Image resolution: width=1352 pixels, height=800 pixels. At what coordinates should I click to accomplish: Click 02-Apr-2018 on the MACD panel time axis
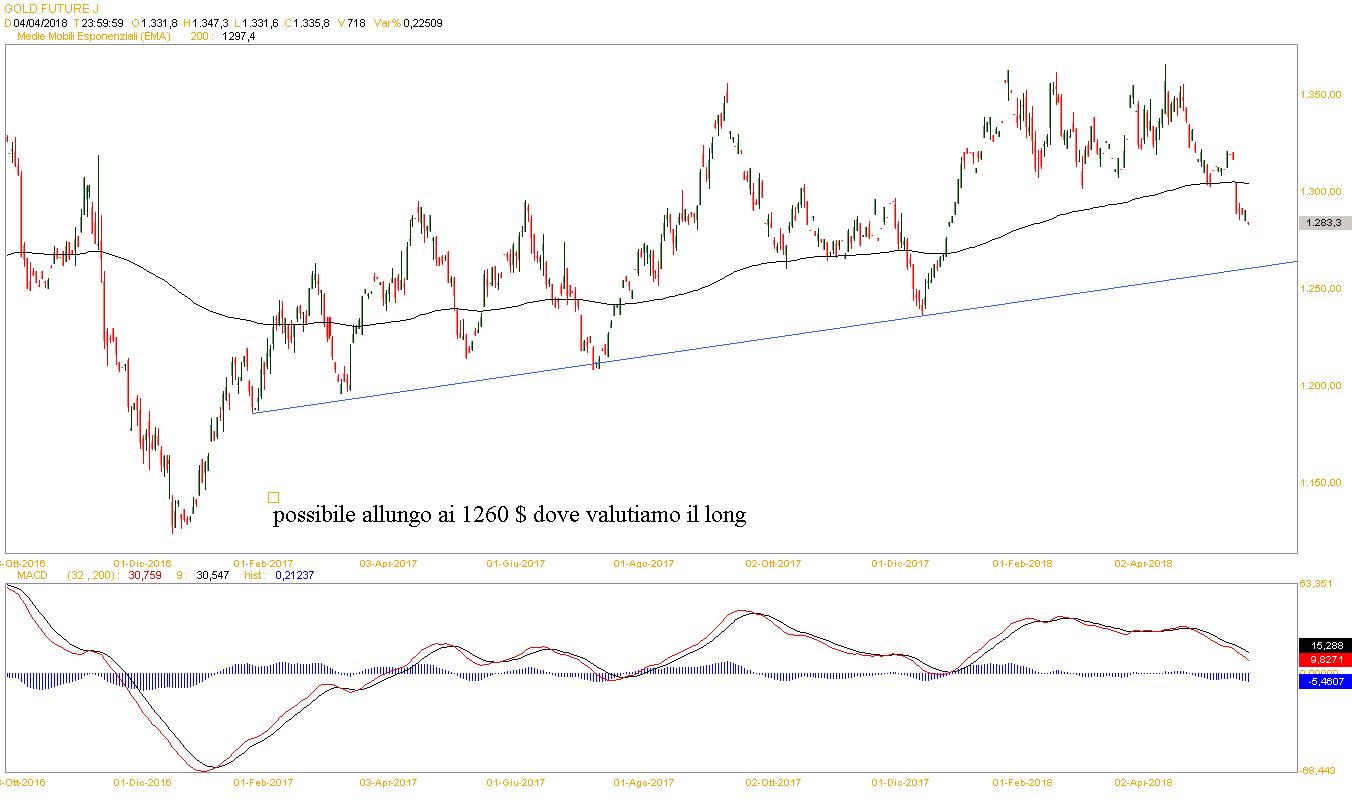coord(1143,782)
